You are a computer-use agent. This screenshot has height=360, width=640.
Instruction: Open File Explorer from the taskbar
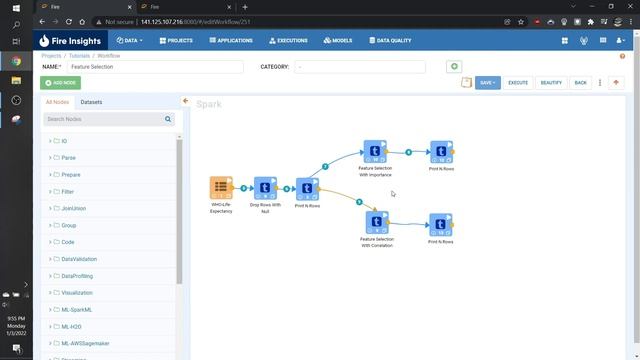click(x=16, y=80)
